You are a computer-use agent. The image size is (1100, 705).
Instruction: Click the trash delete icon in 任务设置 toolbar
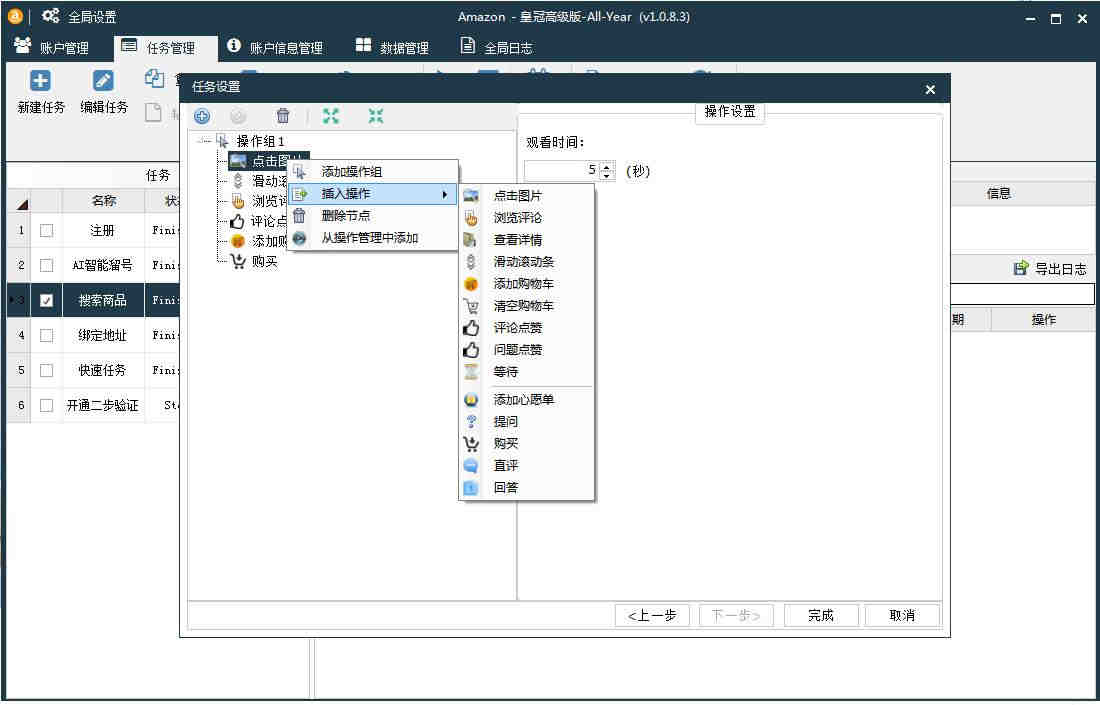pos(283,116)
